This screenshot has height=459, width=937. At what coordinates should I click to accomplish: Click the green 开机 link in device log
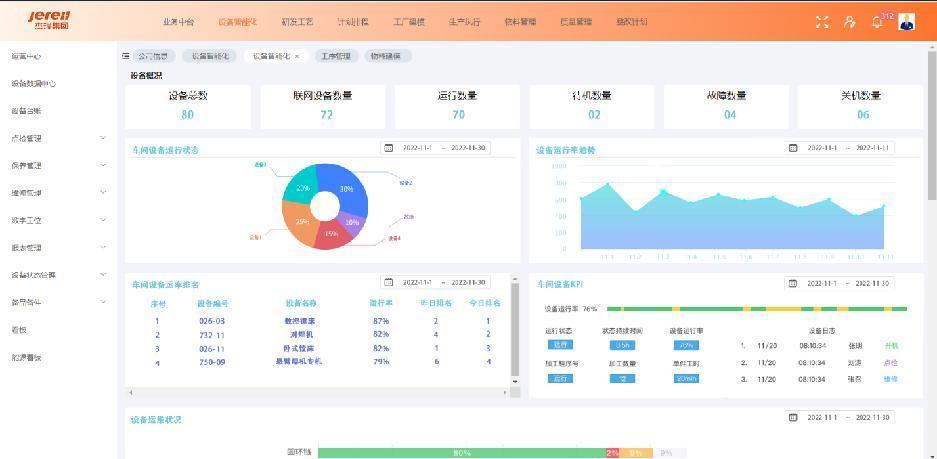click(890, 346)
